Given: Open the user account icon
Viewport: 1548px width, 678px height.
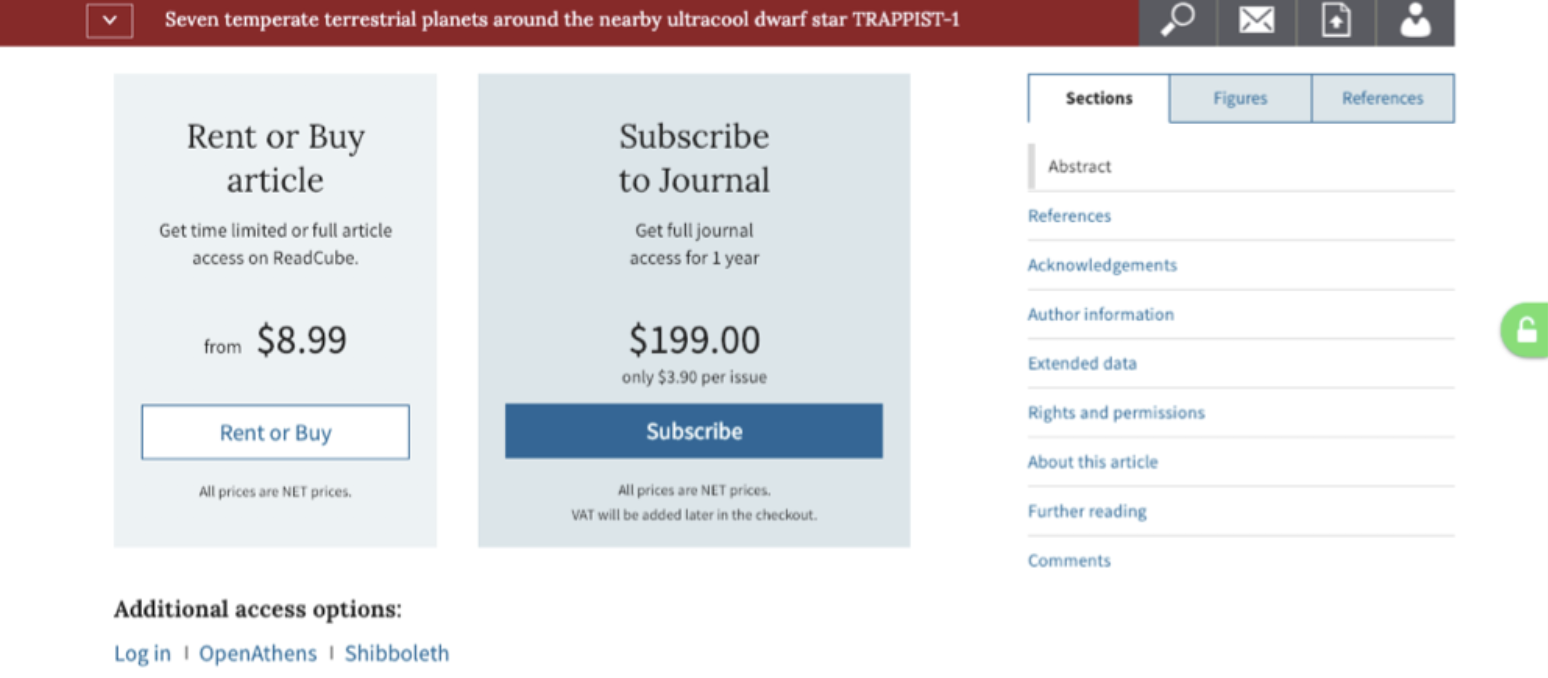Looking at the screenshot, I should 1415,21.
